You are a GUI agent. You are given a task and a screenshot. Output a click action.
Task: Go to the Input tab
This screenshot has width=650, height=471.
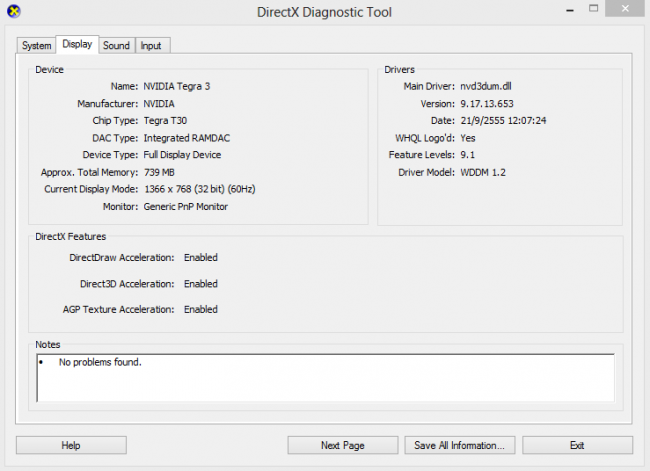point(151,46)
